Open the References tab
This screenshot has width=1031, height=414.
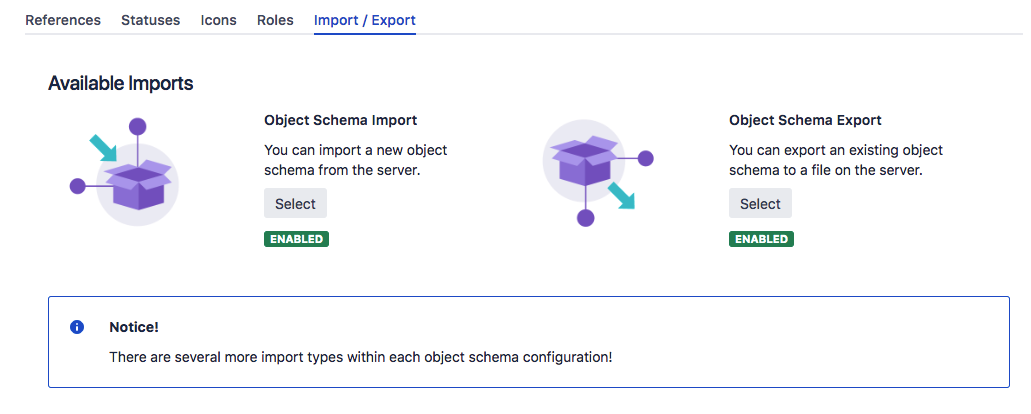coord(63,20)
